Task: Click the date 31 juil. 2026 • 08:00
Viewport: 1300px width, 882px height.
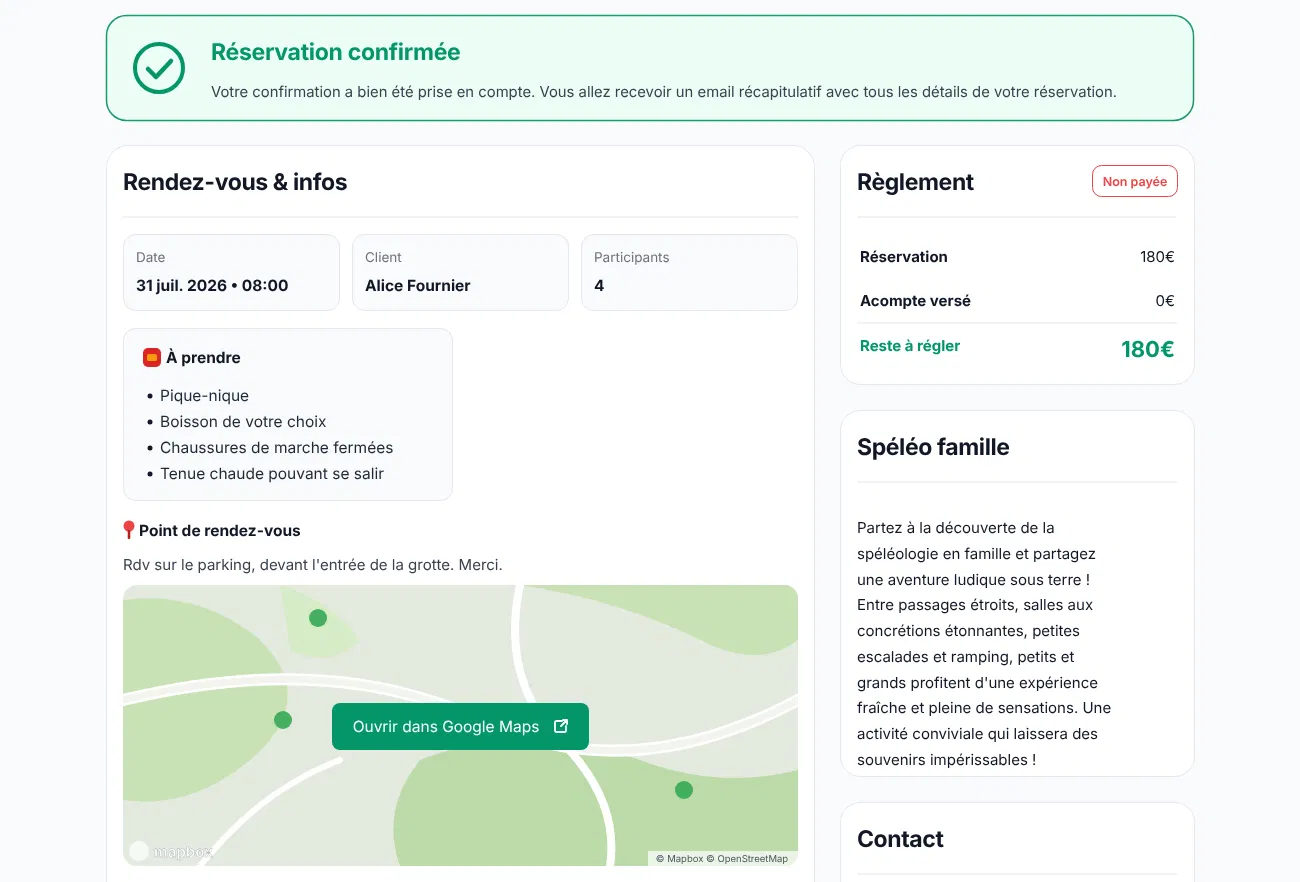Action: (212, 285)
